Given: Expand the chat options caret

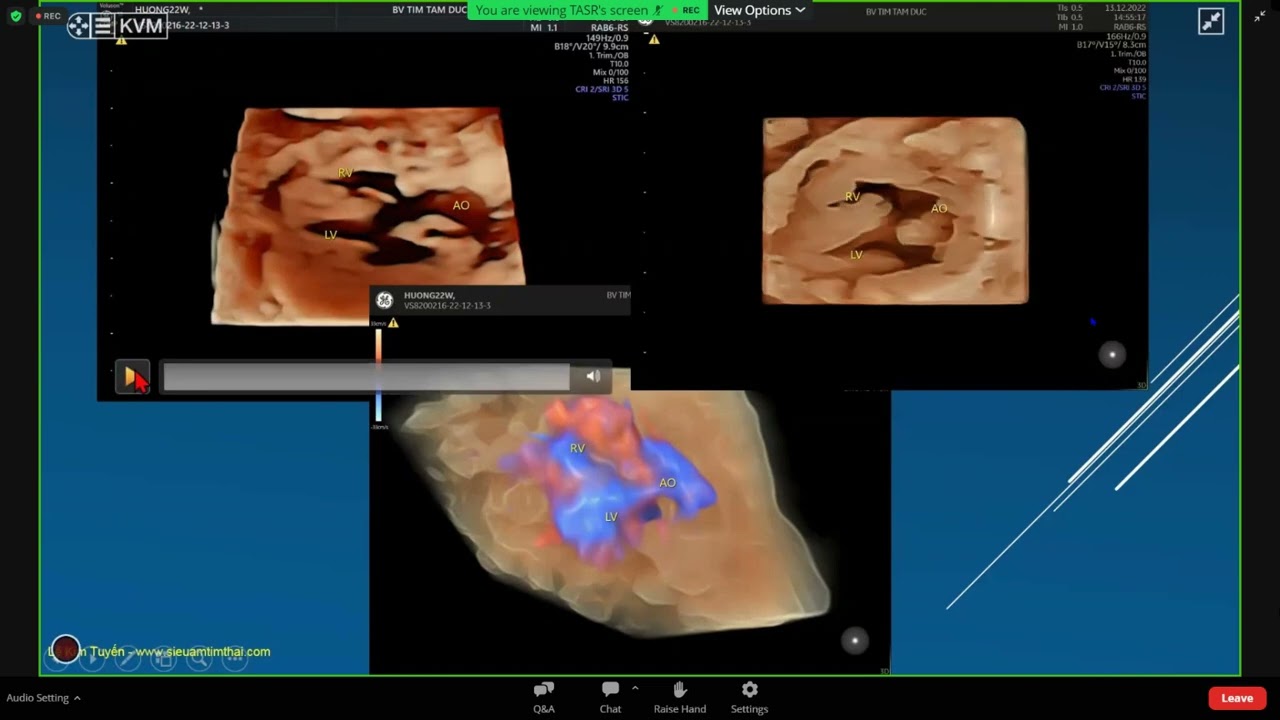Looking at the screenshot, I should [634, 688].
